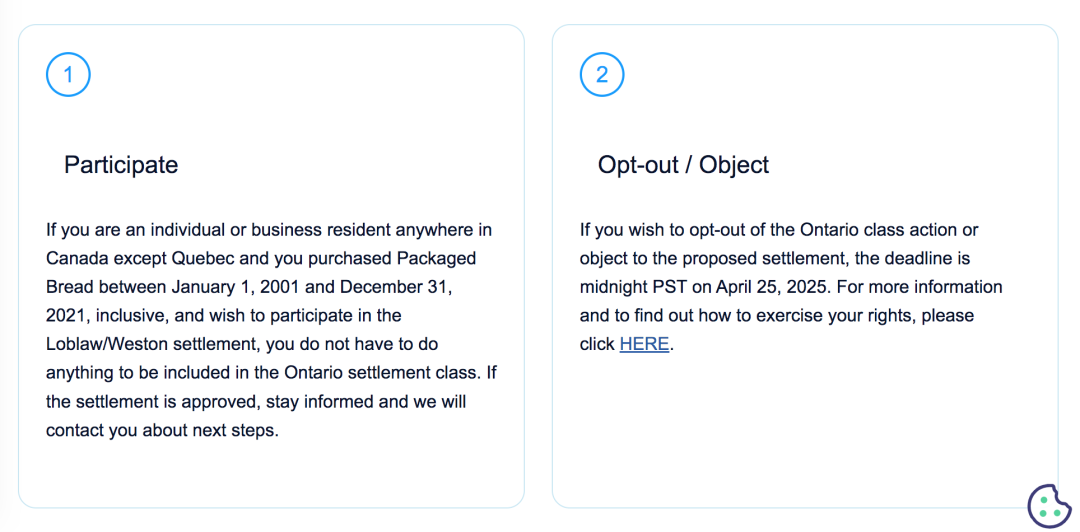The width and height of the screenshot is (1080, 532).
Task: Click the circled number 1 icon
Action: click(68, 74)
